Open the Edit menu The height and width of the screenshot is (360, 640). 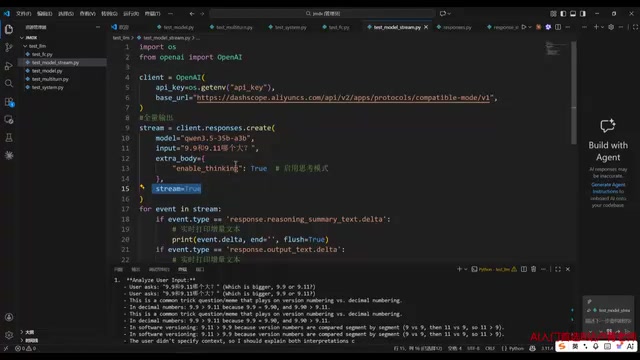(44, 13)
